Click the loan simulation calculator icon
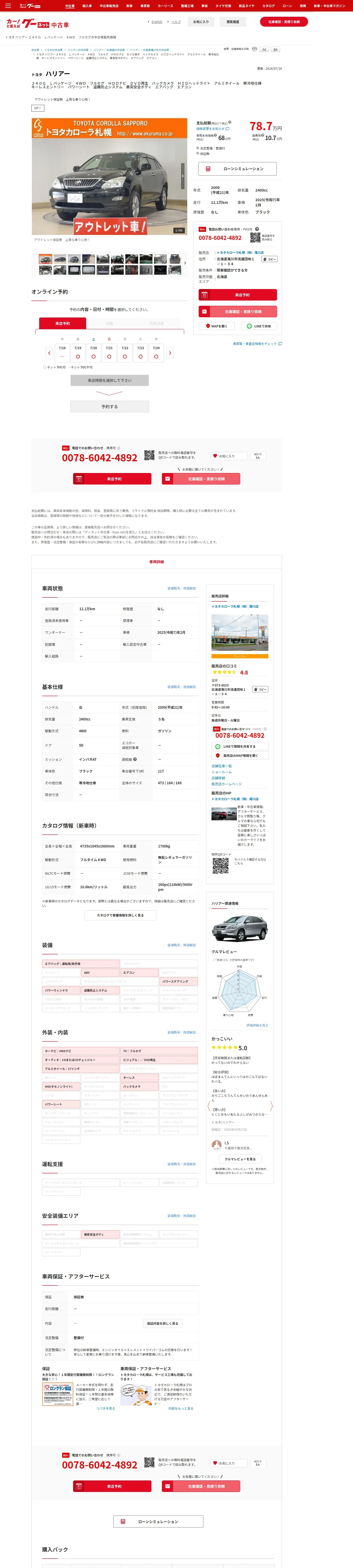 click(x=208, y=169)
